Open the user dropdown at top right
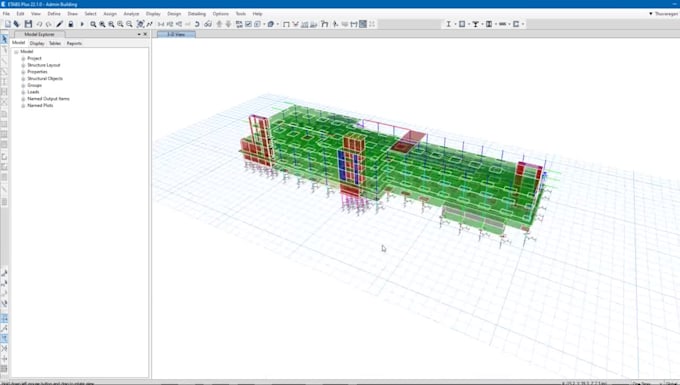The height and width of the screenshot is (385, 680). (x=664, y=14)
